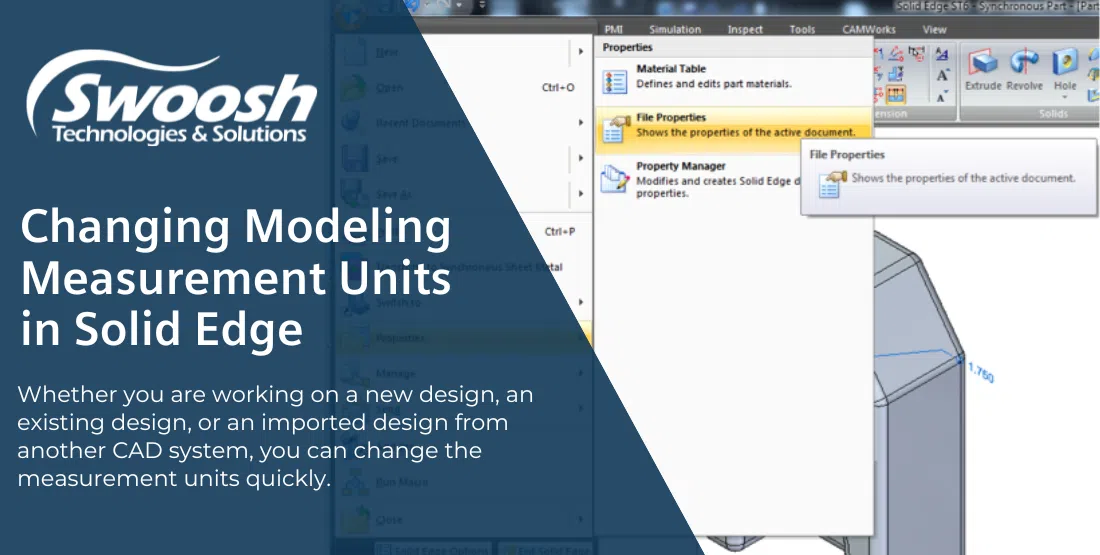The height and width of the screenshot is (555, 1100).
Task: Select the Extrude tool
Action: [983, 70]
